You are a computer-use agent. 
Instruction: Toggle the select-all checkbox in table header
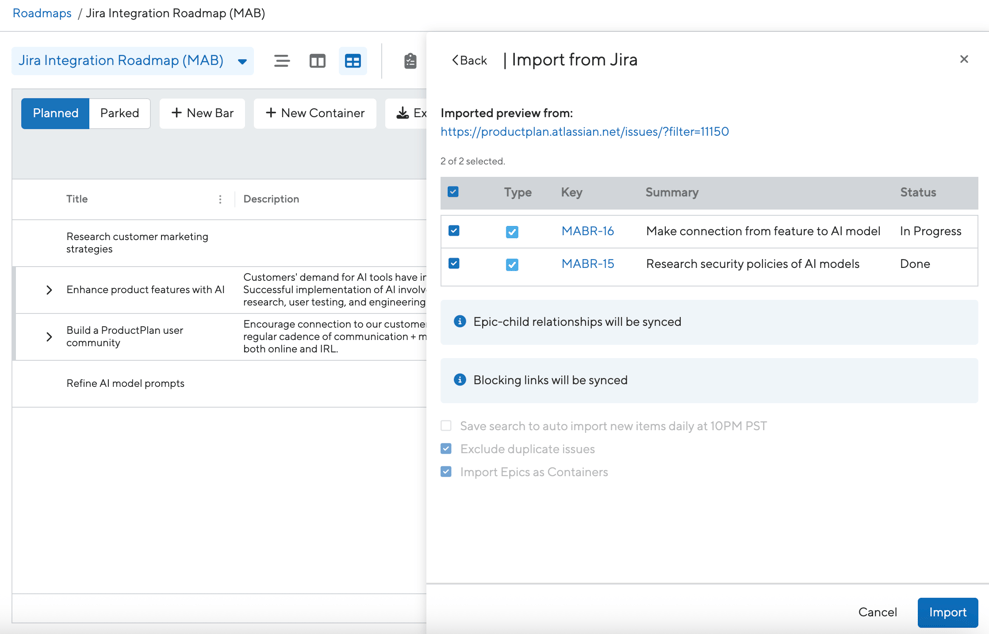point(453,192)
